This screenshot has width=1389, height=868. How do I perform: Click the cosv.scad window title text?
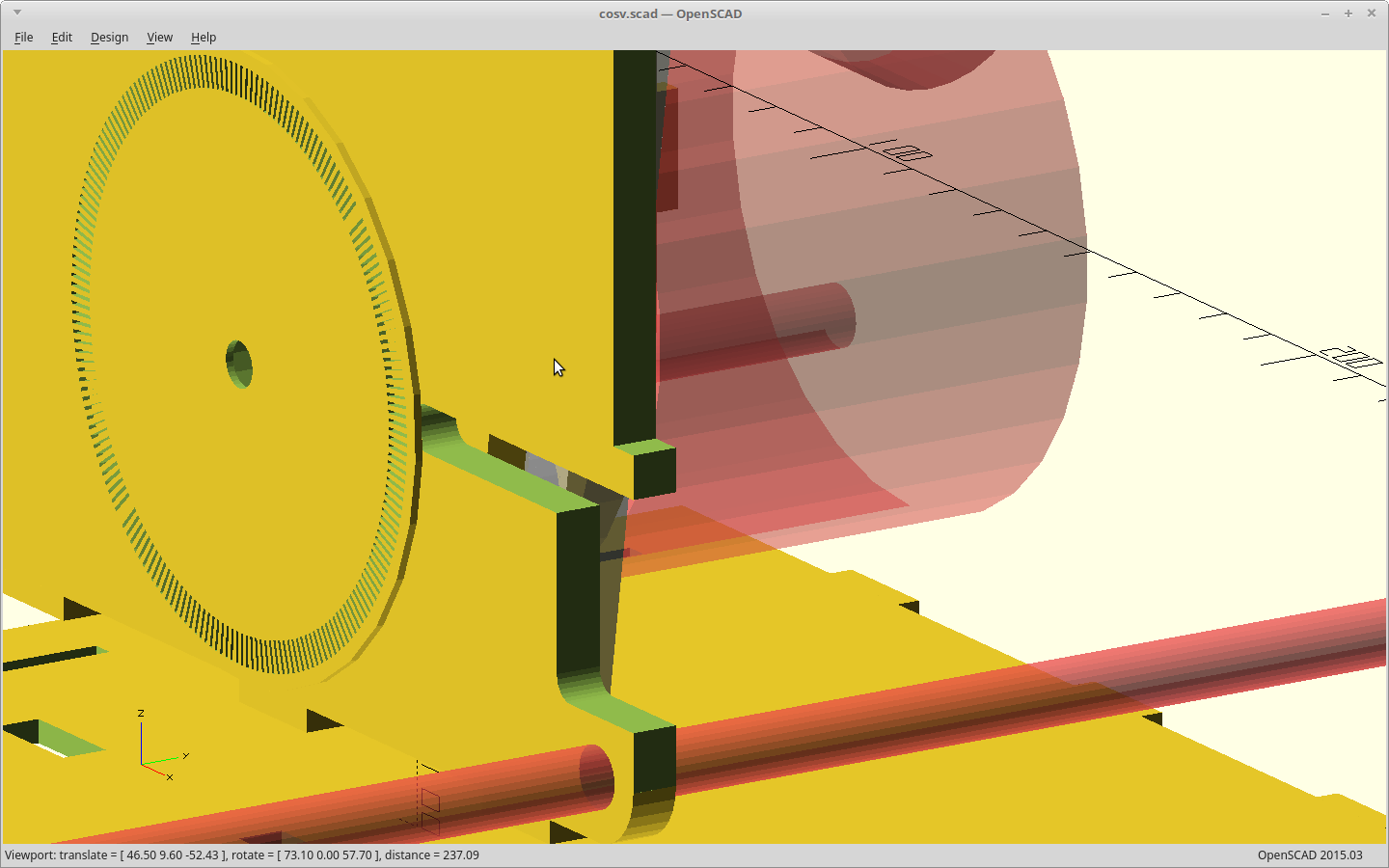[669, 14]
